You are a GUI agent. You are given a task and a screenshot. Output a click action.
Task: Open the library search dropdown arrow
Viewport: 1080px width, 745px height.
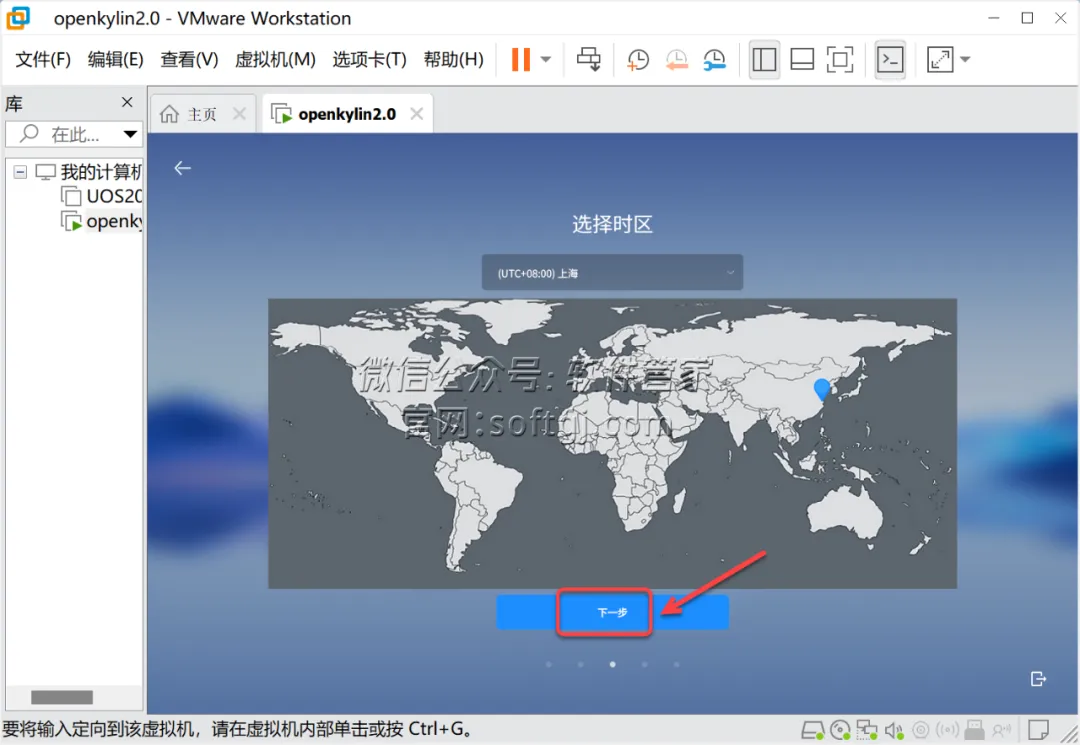pos(130,134)
